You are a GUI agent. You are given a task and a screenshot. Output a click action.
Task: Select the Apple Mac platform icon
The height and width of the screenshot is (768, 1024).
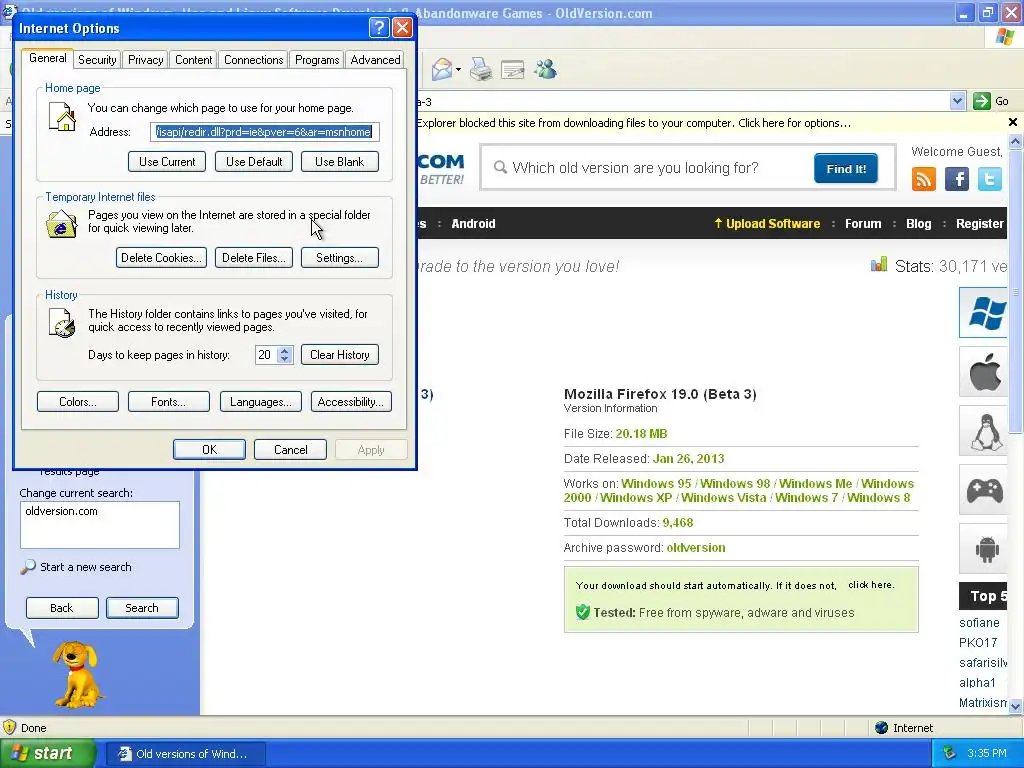984,372
